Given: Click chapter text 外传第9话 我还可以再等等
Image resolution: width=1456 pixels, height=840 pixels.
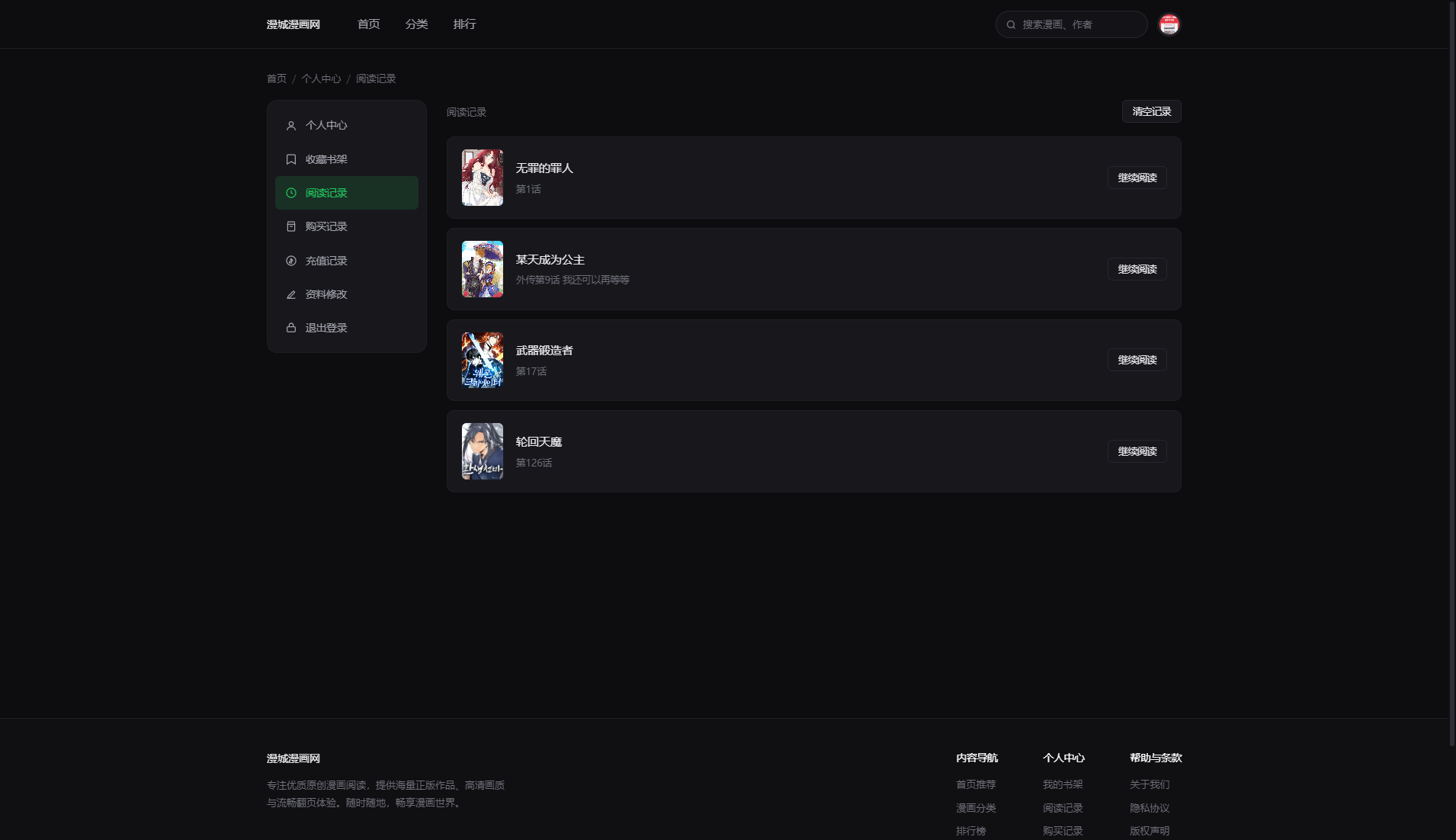Looking at the screenshot, I should tap(572, 280).
